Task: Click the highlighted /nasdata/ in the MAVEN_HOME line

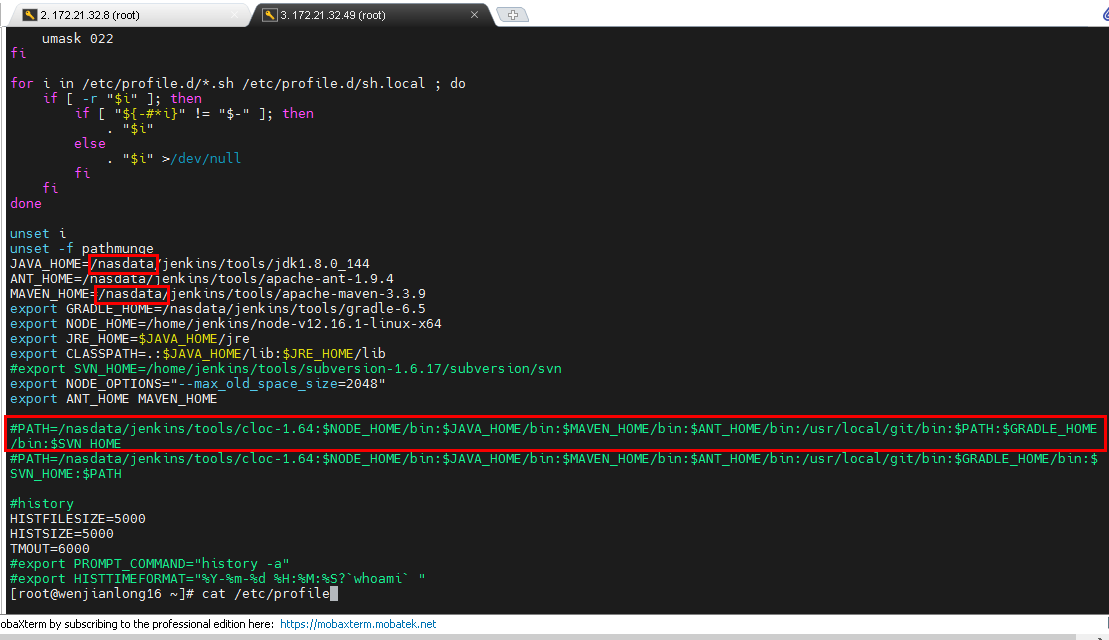Action: click(x=133, y=294)
